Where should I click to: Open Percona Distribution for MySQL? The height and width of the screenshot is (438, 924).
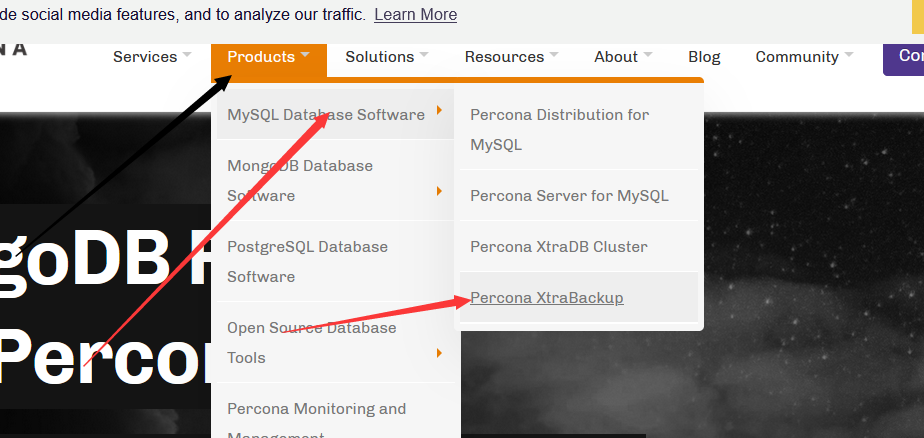(x=579, y=130)
